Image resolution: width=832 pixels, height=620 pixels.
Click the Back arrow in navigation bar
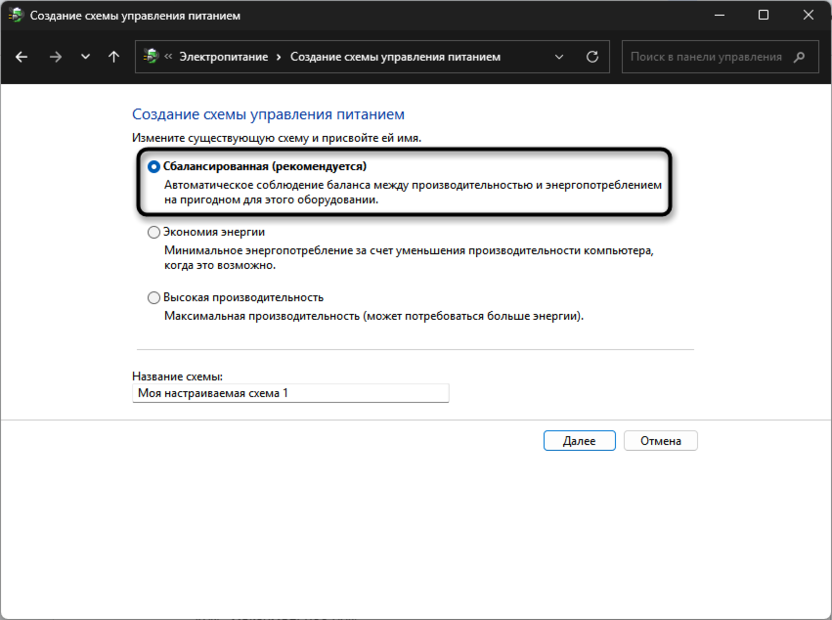(22, 57)
